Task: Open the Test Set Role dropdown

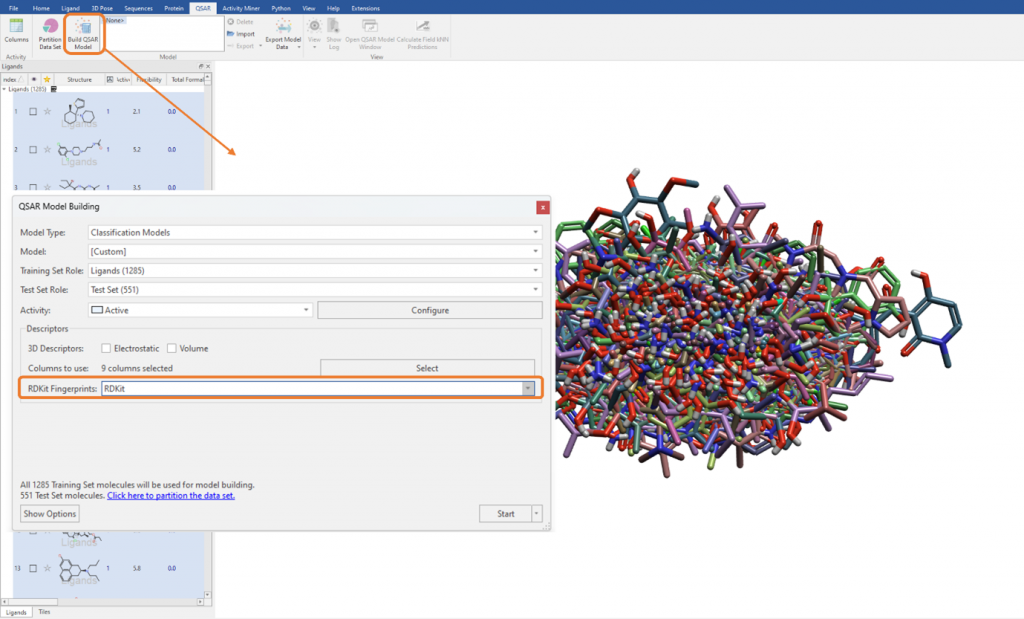Action: [x=314, y=290]
